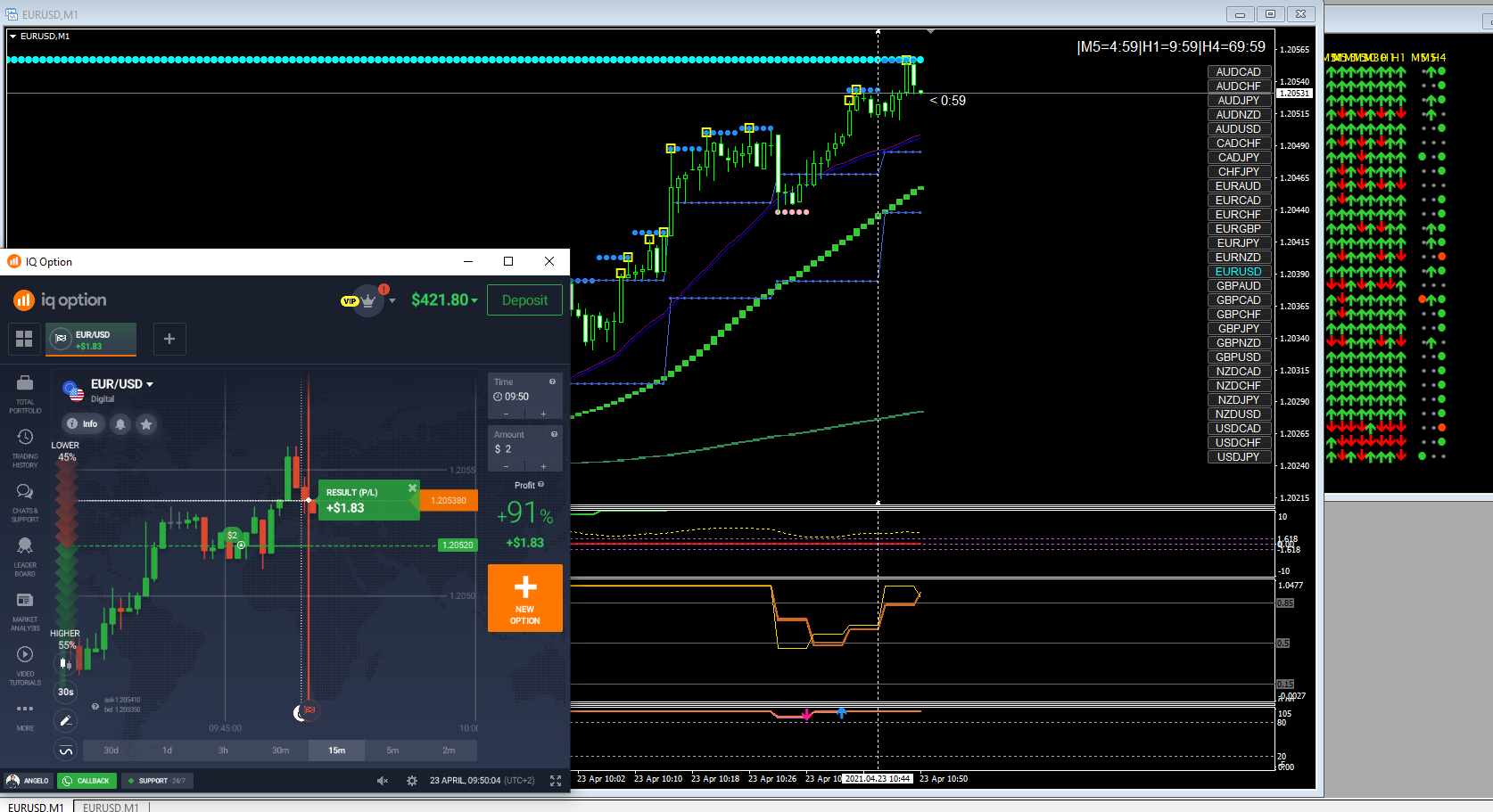This screenshot has width=1493, height=812.
Task: Select the 2m timeframe tab
Action: (x=449, y=750)
